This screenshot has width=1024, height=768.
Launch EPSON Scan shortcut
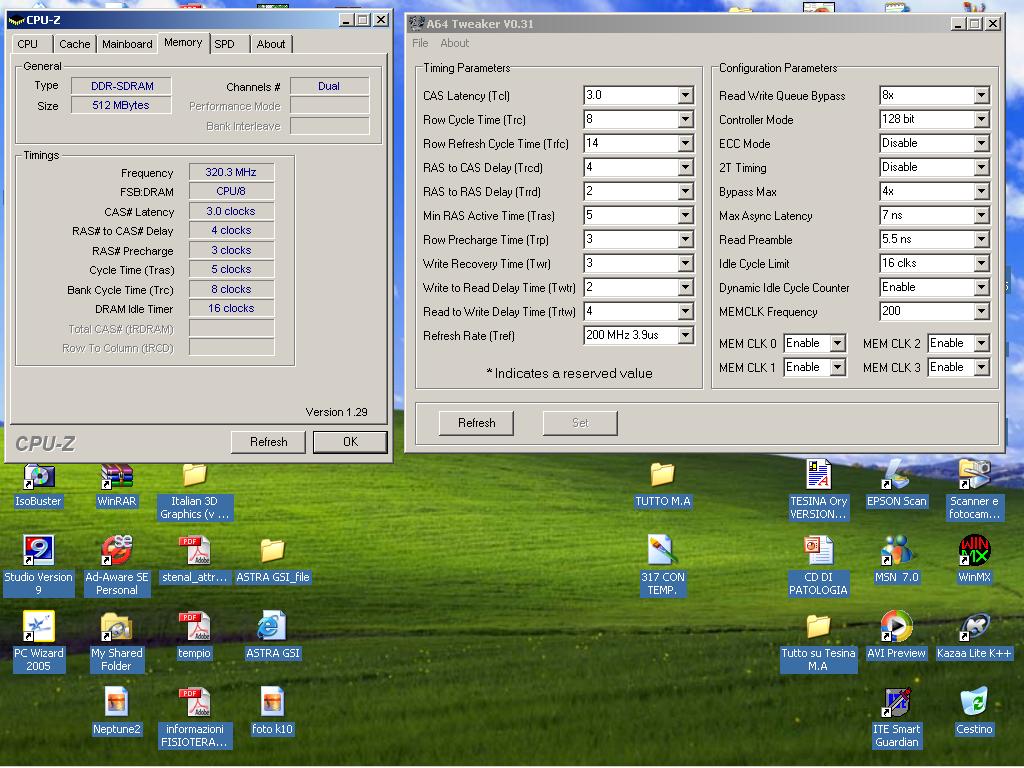click(x=896, y=485)
